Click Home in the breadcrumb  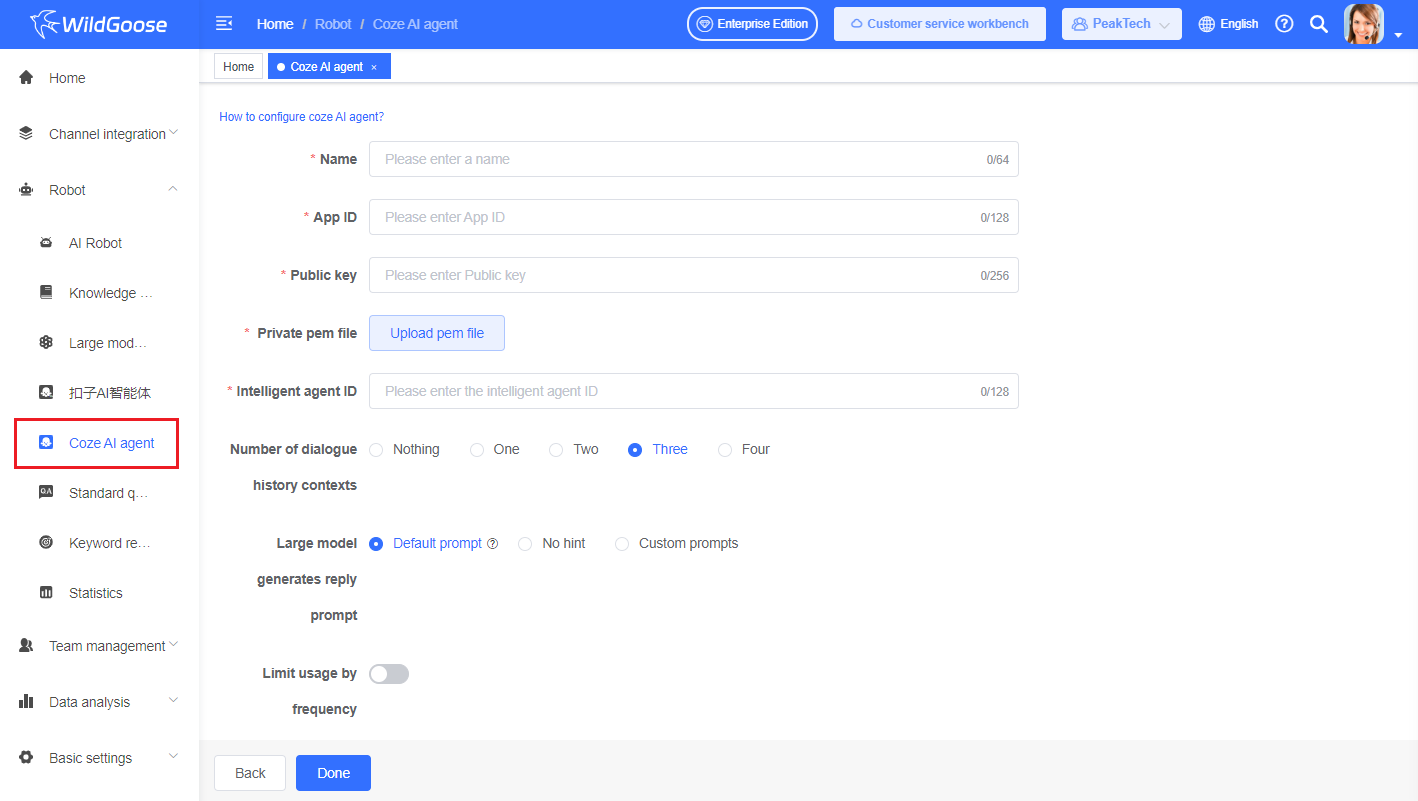[x=275, y=24]
